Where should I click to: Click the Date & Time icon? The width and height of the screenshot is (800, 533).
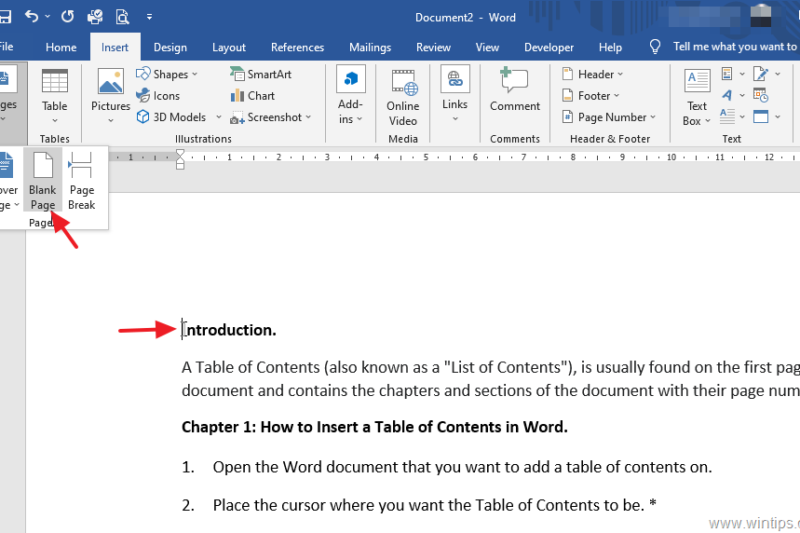point(761,95)
